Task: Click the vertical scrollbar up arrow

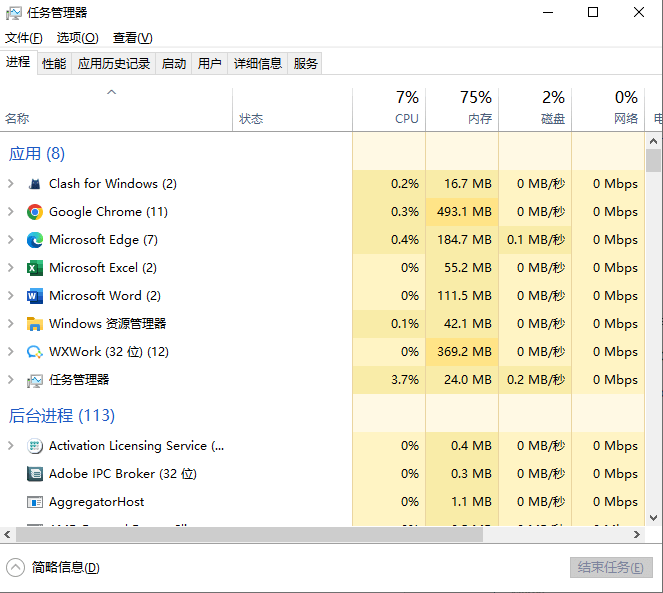Action: (653, 141)
